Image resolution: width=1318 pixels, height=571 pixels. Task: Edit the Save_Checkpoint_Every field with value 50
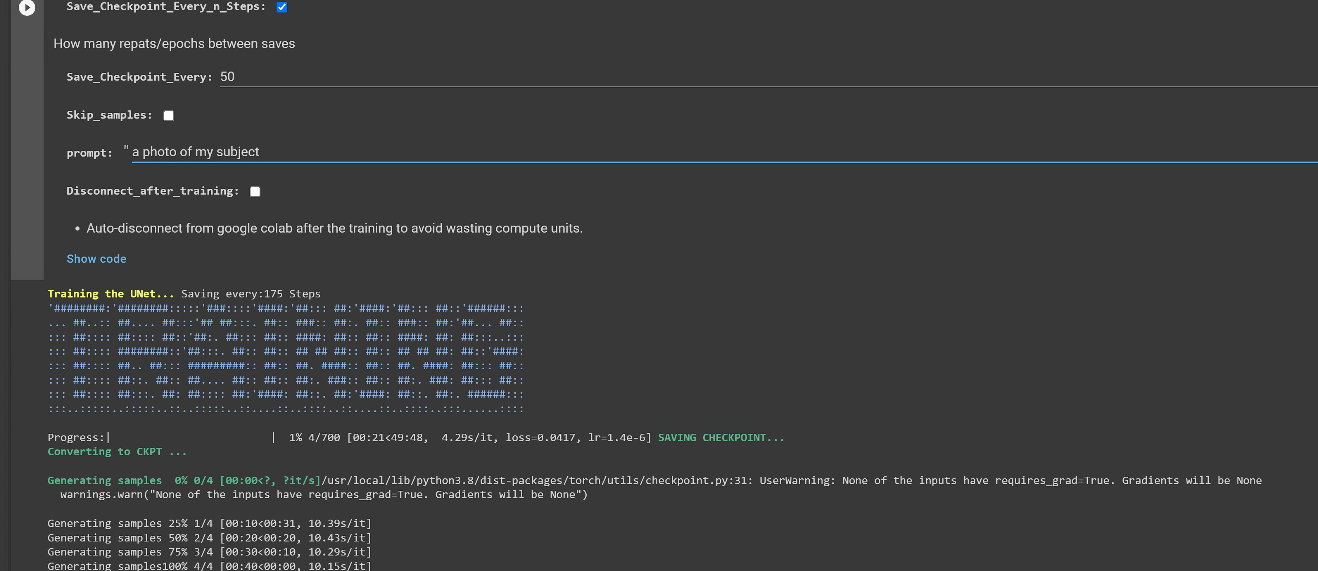pos(768,77)
